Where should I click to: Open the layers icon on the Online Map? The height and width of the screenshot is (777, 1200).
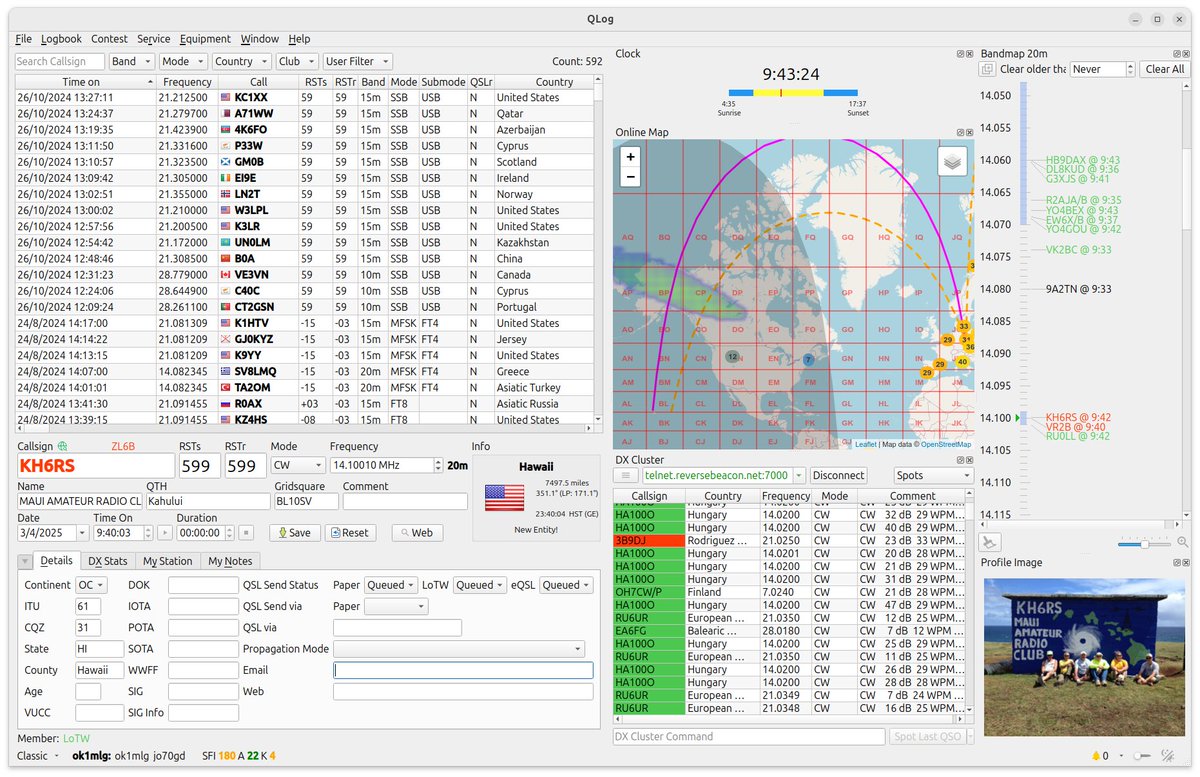tap(950, 160)
